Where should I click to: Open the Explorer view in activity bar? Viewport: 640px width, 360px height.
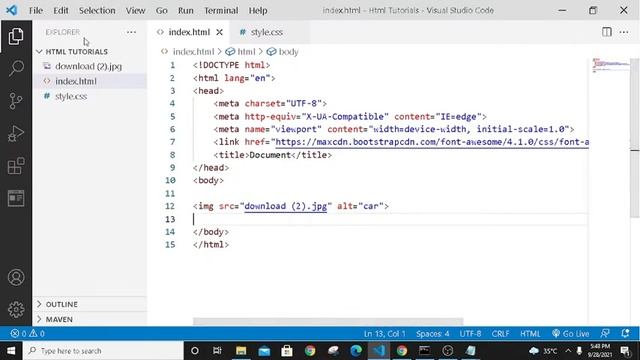click(x=16, y=36)
